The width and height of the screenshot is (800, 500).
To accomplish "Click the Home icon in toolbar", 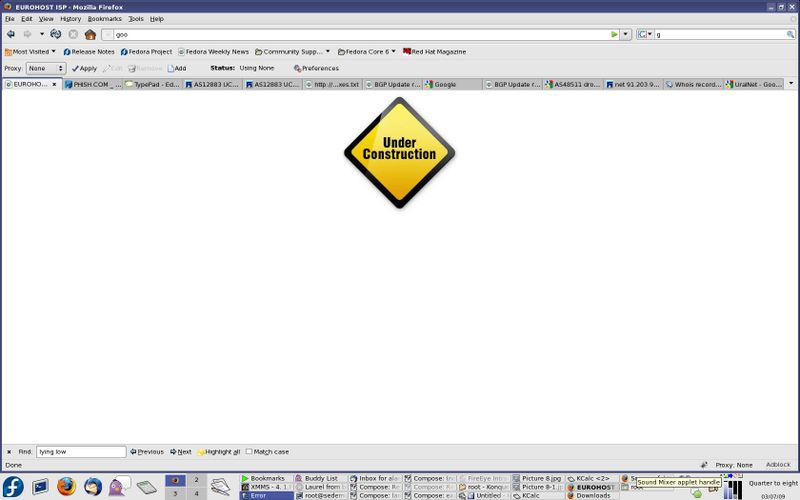I will tap(90, 34).
